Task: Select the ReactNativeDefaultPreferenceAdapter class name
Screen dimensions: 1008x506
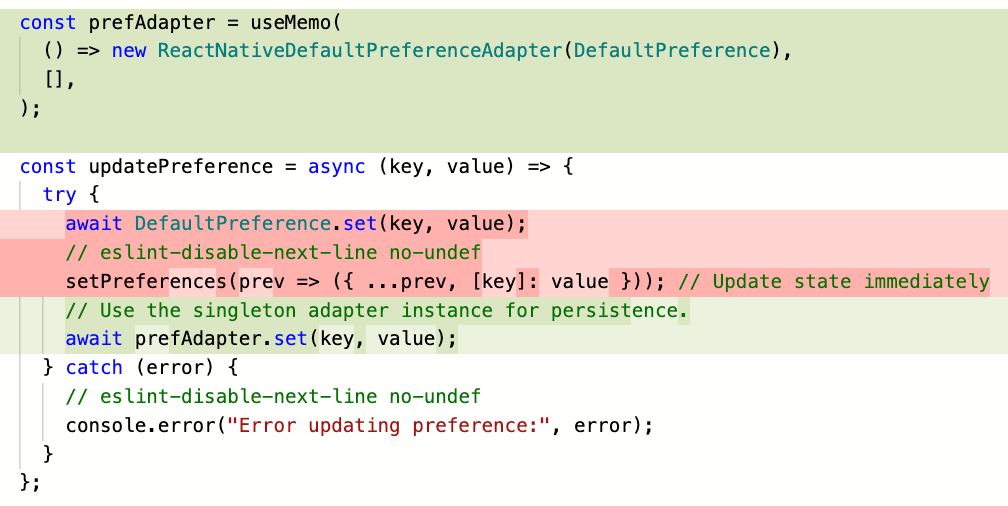Action: [356, 50]
